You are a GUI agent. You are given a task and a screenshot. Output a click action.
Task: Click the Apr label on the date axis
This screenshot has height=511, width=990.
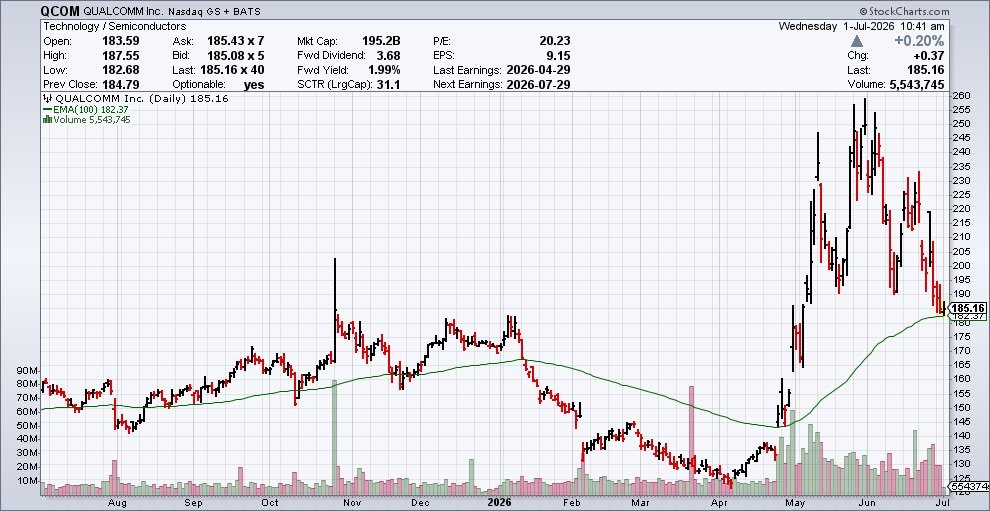[719, 503]
